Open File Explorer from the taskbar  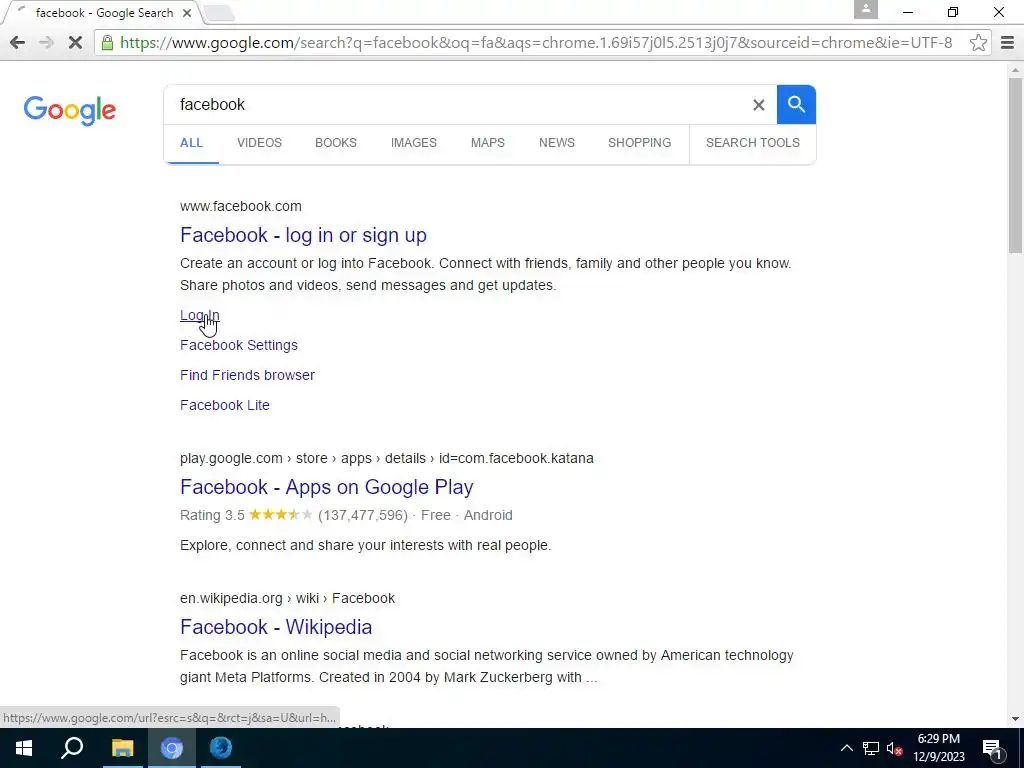click(x=122, y=748)
